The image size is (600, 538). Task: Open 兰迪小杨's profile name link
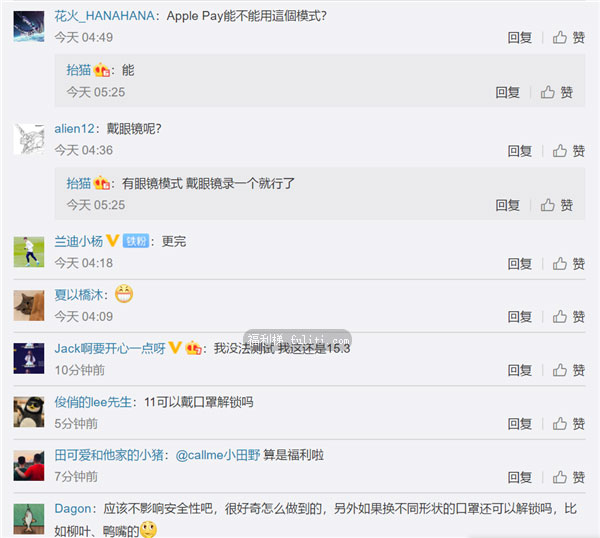(78, 241)
